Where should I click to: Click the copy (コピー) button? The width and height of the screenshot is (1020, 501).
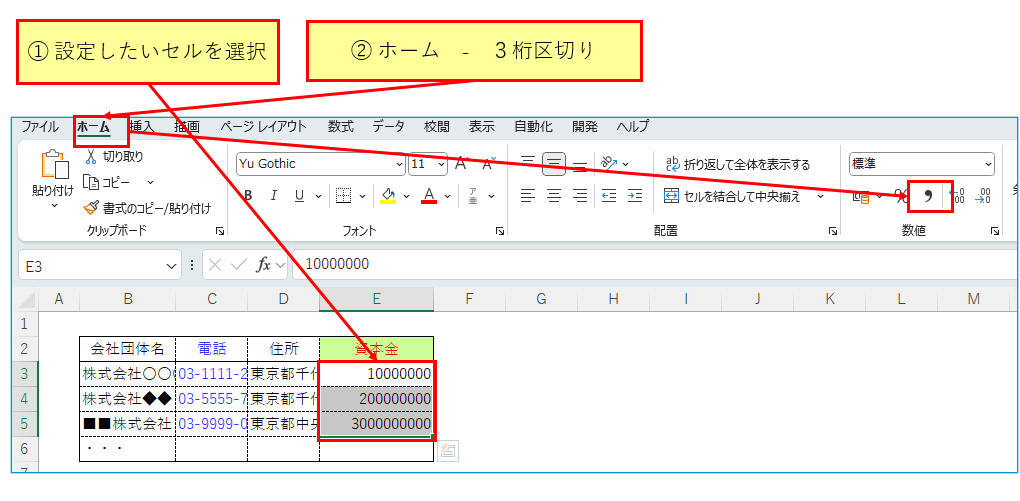coord(108,182)
